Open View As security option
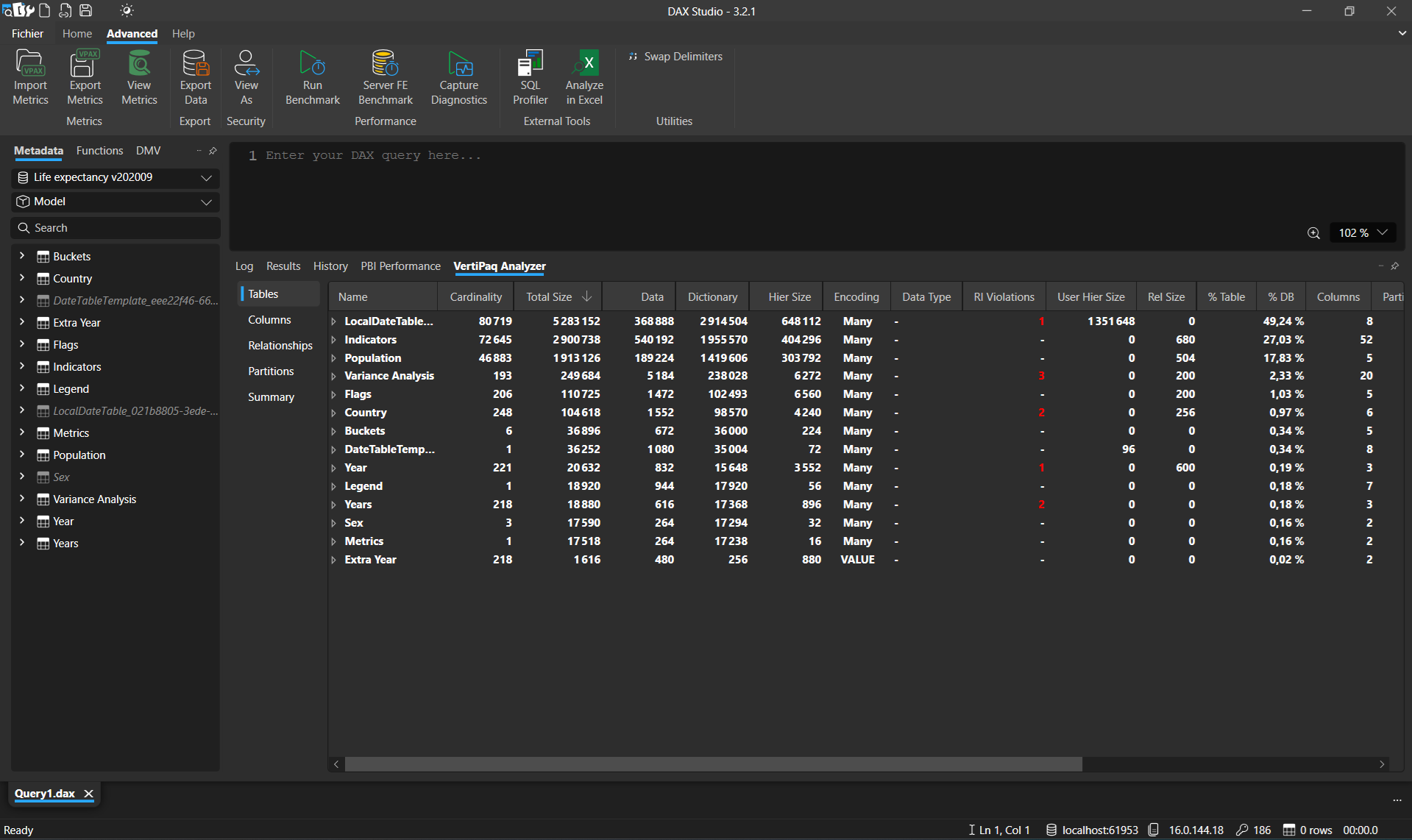1412x840 pixels. 246,77
